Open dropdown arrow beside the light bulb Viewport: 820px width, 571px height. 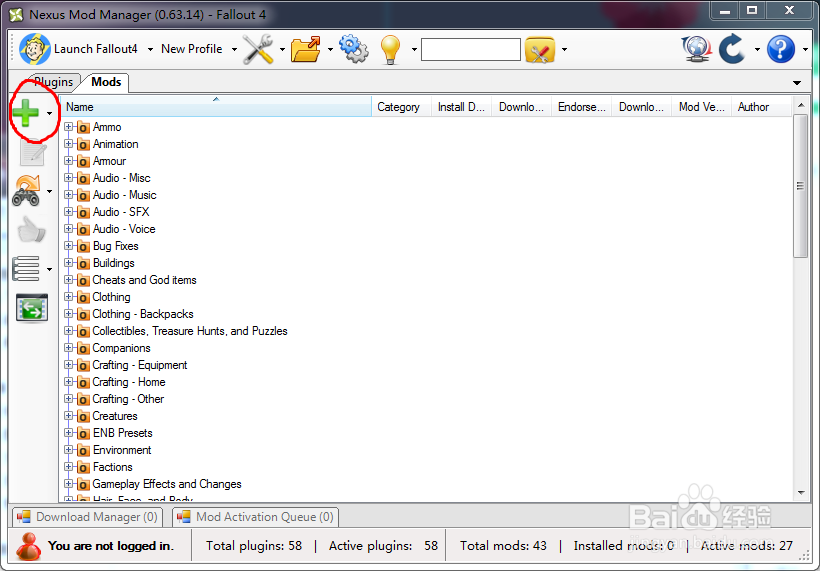[414, 50]
